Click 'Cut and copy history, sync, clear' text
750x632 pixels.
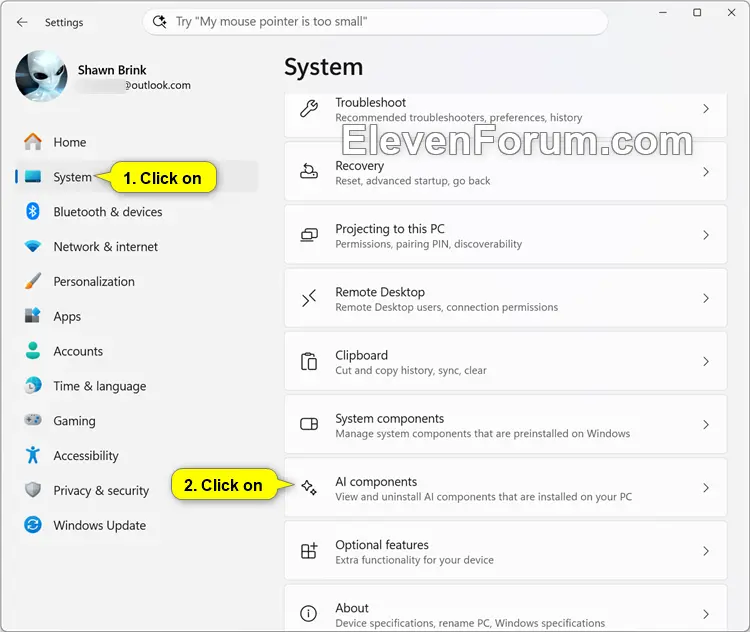pyautogui.click(x=410, y=370)
